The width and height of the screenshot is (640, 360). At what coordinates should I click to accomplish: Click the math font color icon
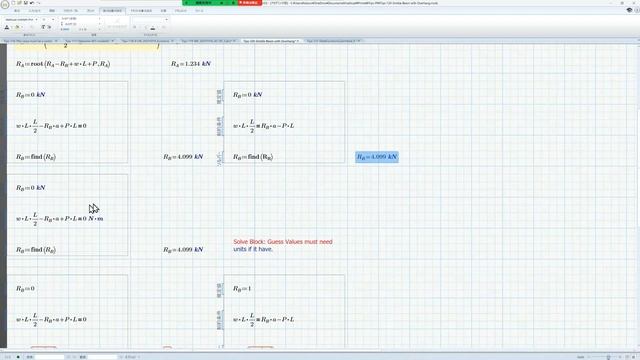coord(7,27)
